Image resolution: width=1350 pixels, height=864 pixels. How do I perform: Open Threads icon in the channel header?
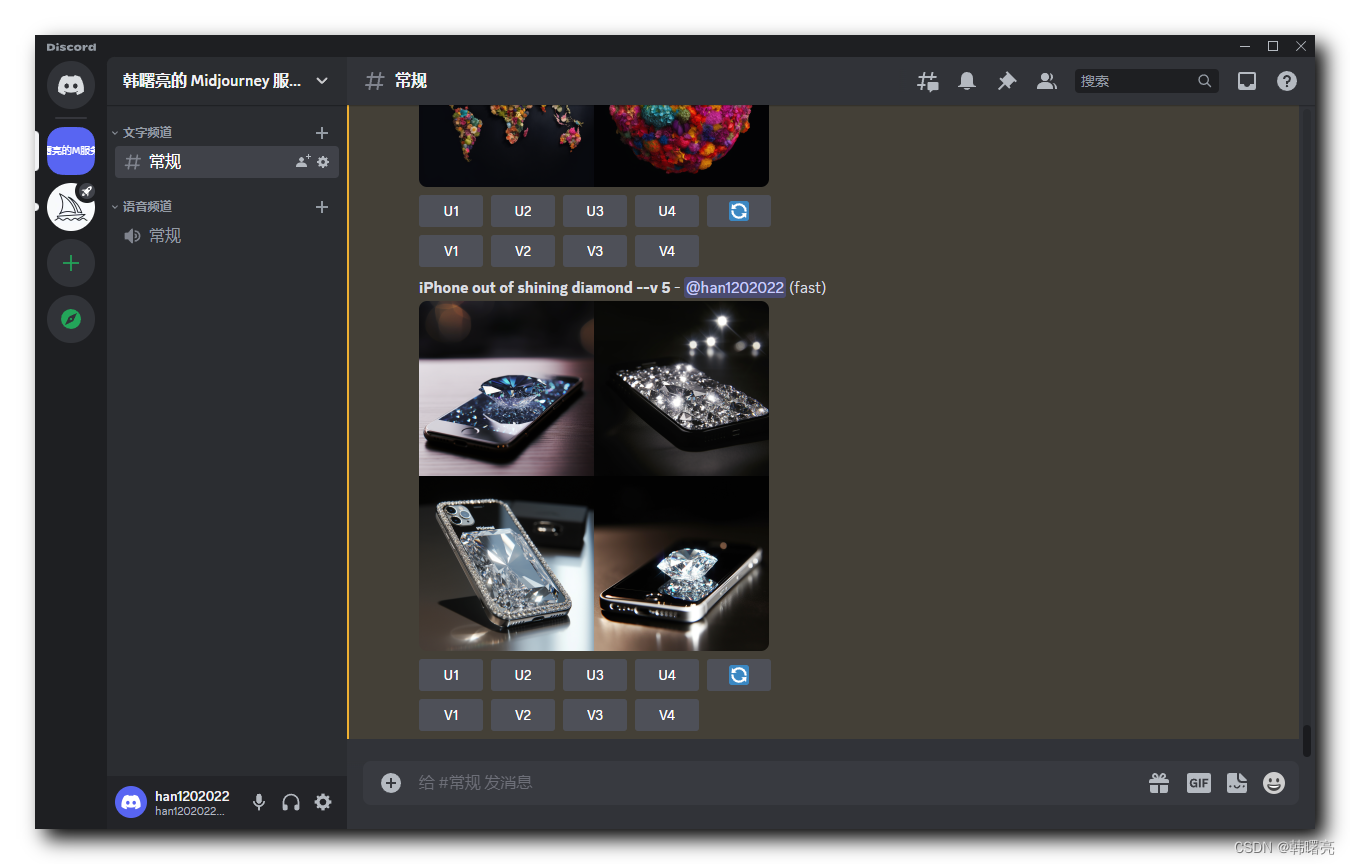click(928, 82)
